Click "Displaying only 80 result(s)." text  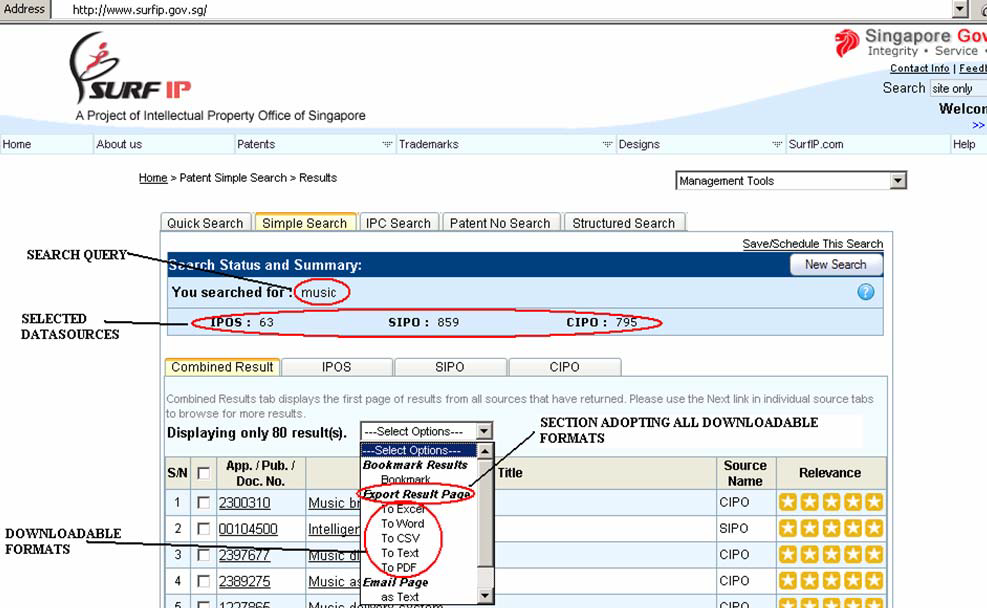coord(257,433)
